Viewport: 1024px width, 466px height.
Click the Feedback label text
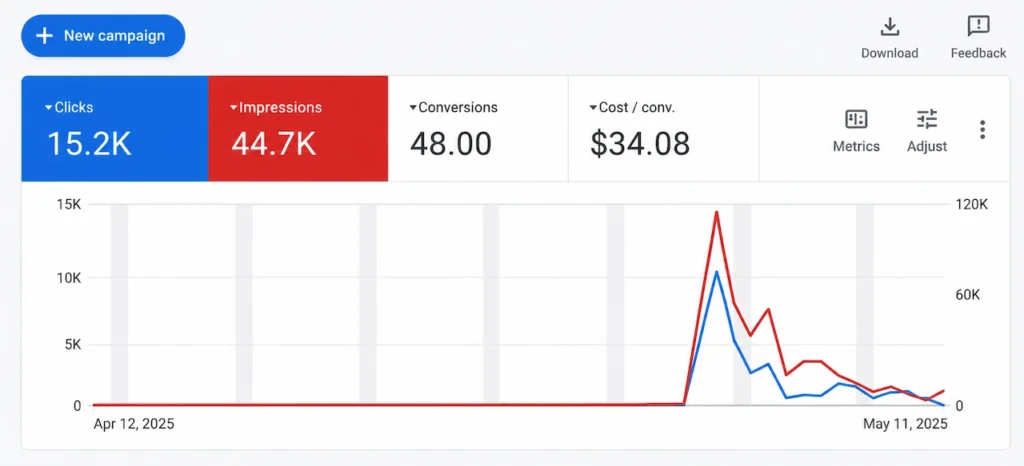point(978,54)
